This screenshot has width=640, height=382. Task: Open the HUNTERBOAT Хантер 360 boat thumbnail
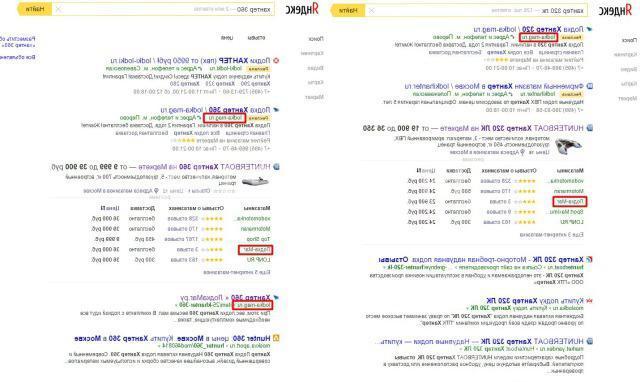(x=255, y=182)
